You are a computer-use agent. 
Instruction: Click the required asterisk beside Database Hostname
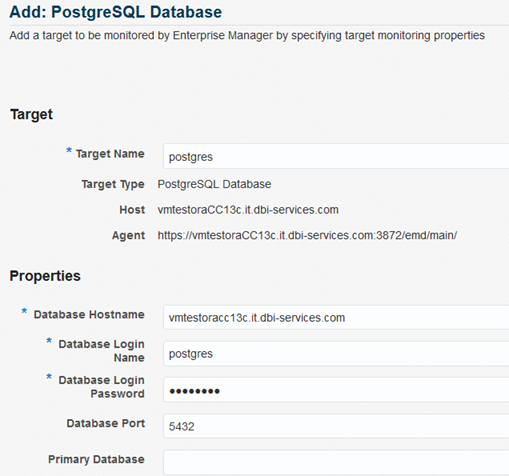[24, 311]
